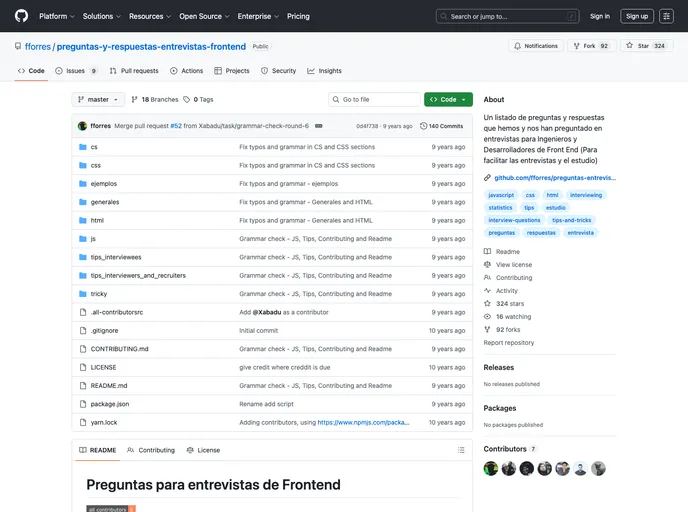Open the 18 Branches link

pos(155,100)
